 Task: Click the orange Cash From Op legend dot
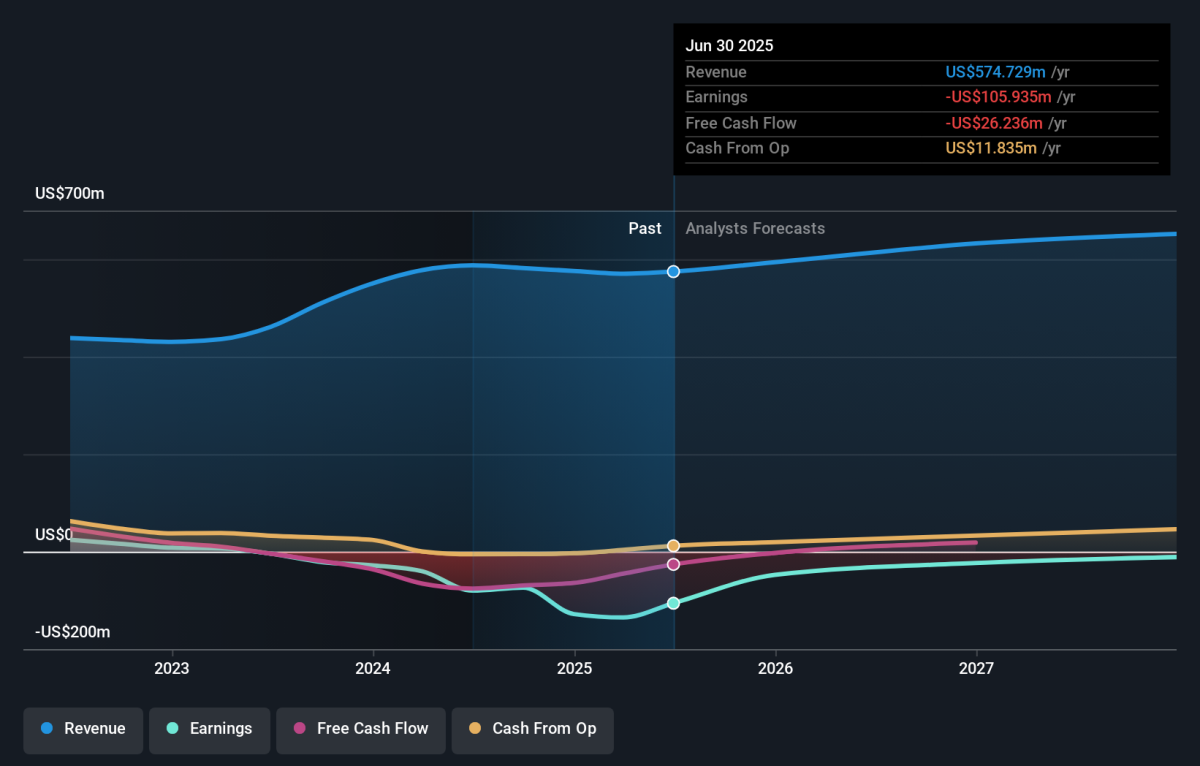475,729
